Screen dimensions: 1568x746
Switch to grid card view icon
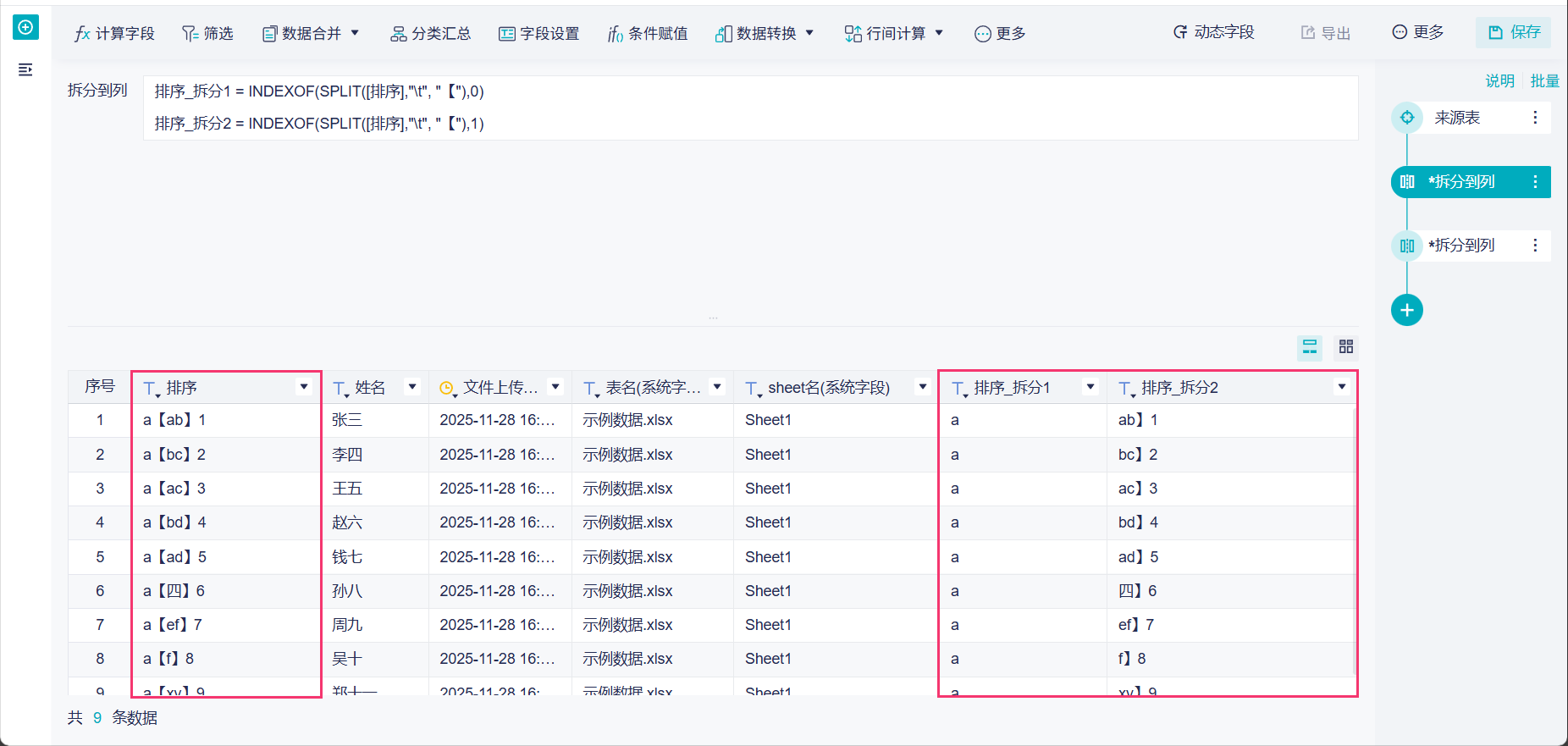pyautogui.click(x=1346, y=347)
